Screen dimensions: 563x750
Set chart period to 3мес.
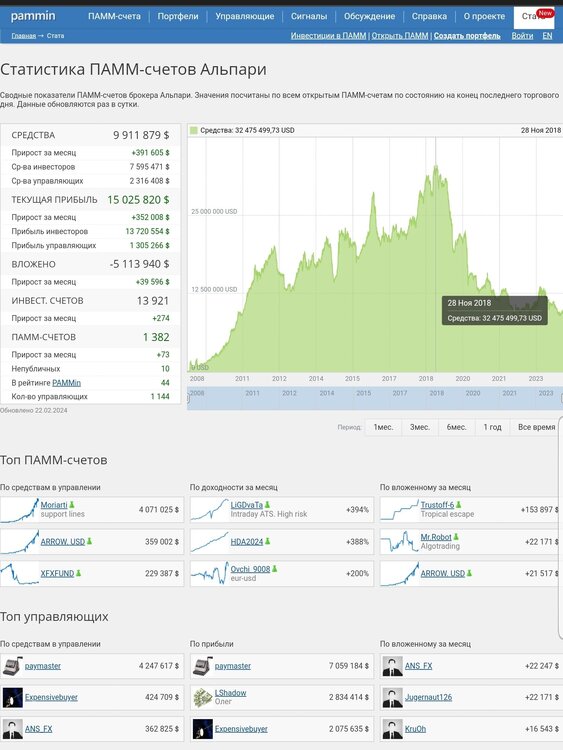click(x=420, y=427)
